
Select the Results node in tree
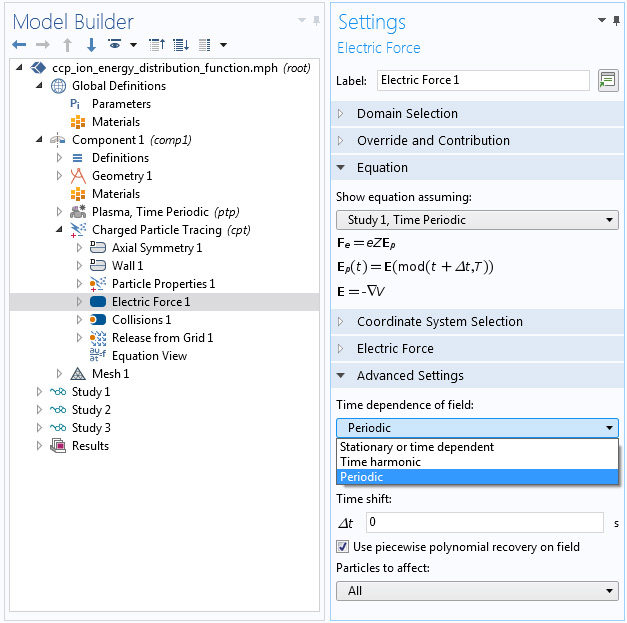coord(90,446)
